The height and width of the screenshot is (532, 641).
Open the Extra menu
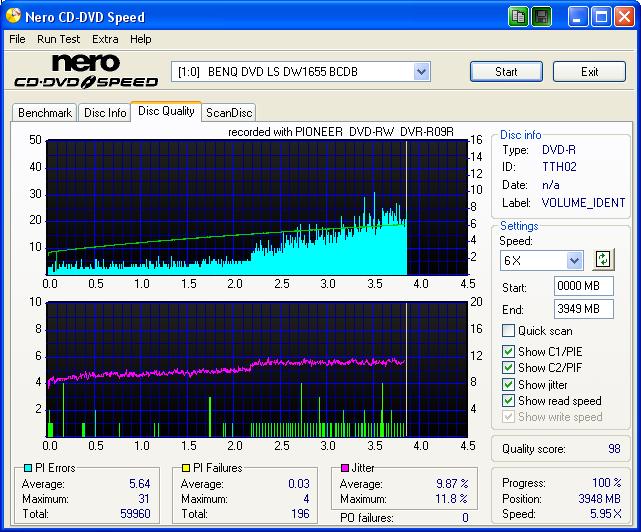[105, 39]
